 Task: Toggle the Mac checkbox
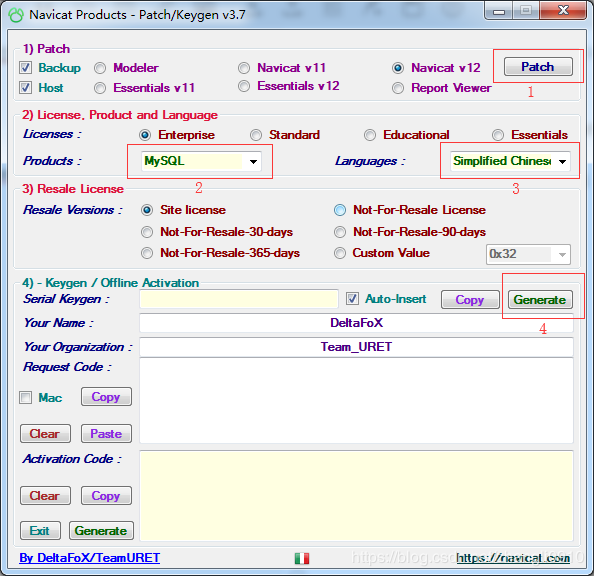tap(25, 398)
